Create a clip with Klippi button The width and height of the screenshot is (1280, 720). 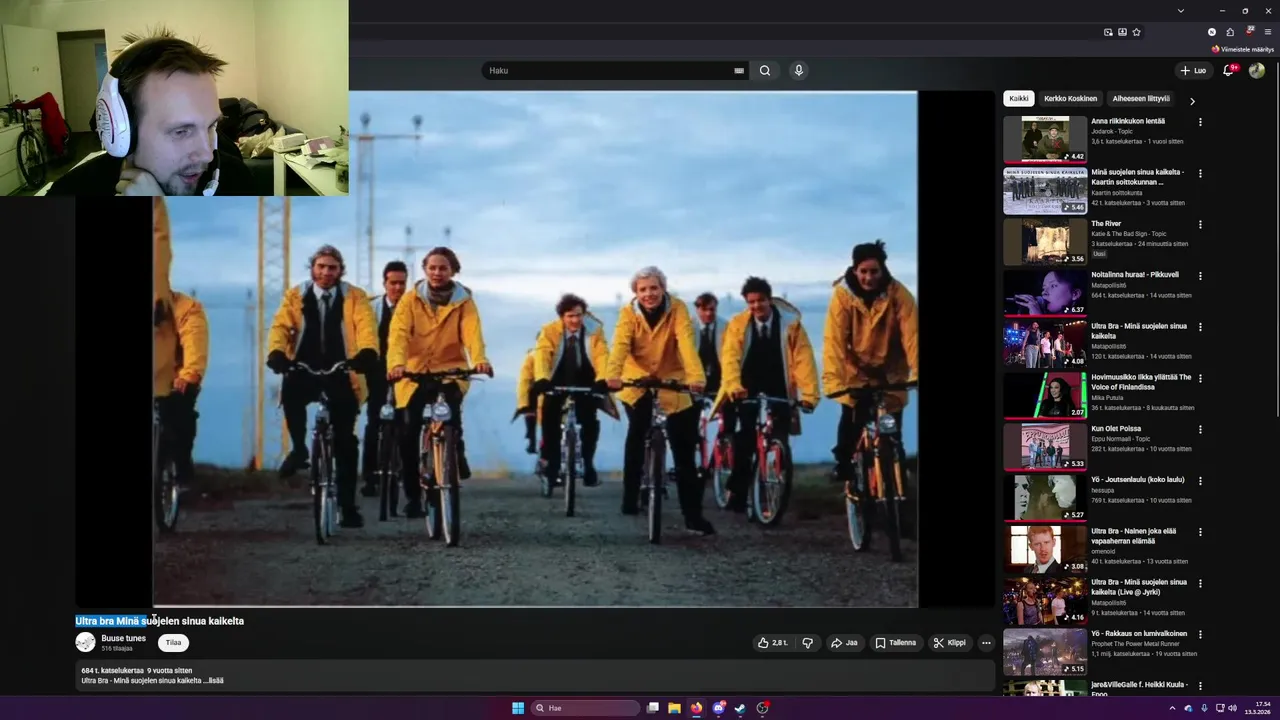(x=950, y=643)
